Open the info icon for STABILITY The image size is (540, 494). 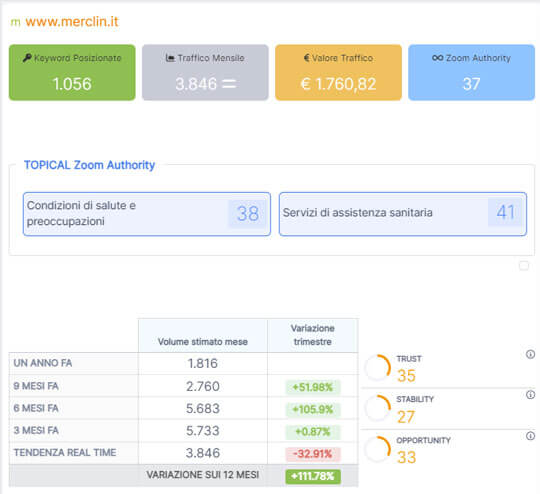click(530, 395)
